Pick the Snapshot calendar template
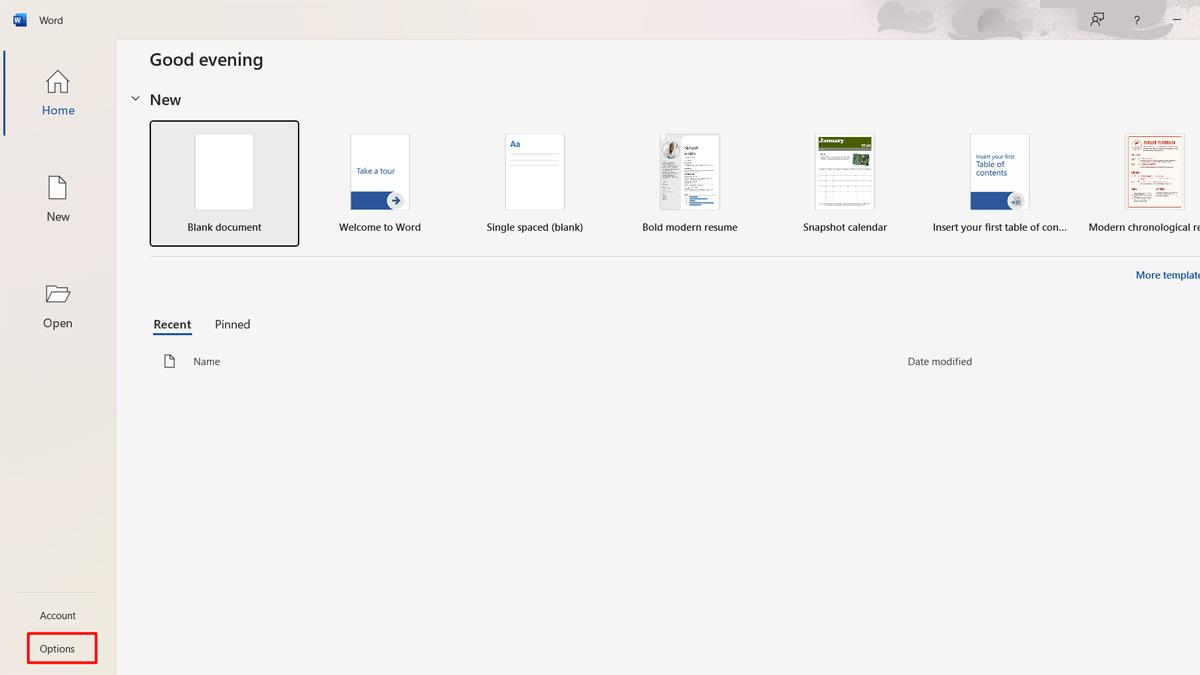This screenshot has width=1200, height=675. [844, 183]
